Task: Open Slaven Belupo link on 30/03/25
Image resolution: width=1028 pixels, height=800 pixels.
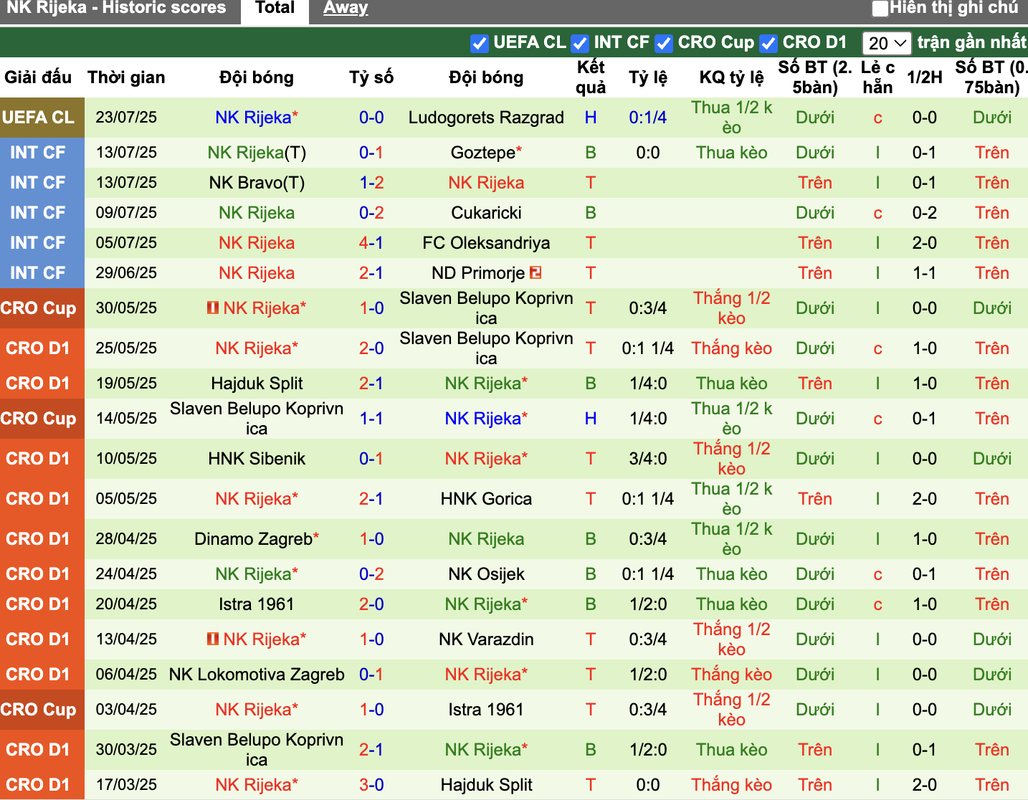Action: (256, 750)
